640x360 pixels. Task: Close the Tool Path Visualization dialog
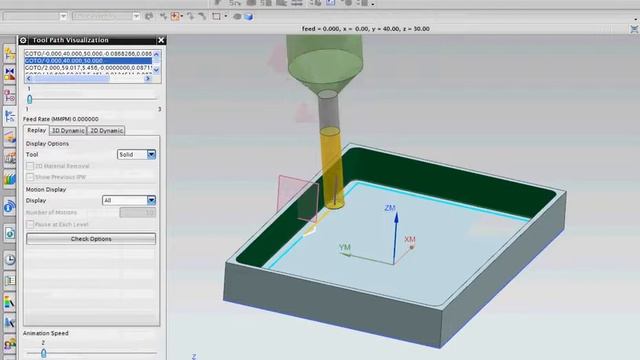coord(161,40)
